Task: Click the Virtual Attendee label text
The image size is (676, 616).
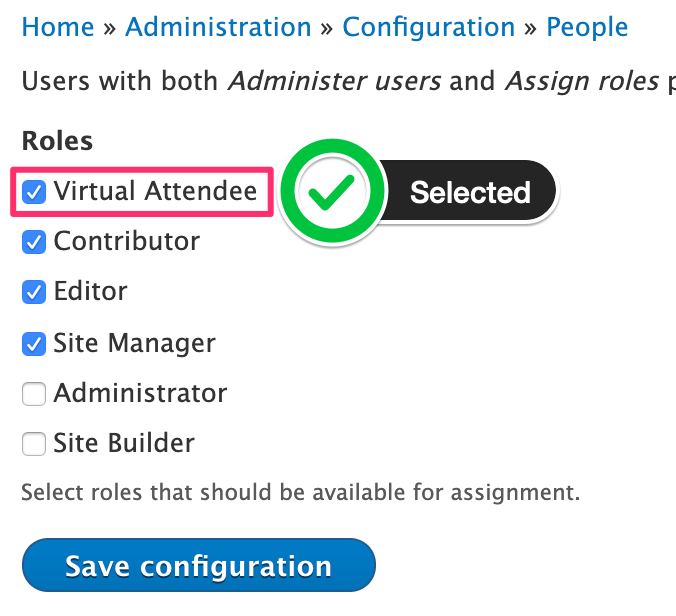Action: point(155,191)
